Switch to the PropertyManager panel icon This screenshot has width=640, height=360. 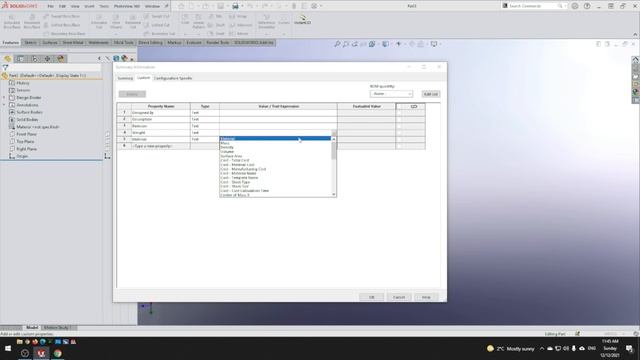click(20, 59)
